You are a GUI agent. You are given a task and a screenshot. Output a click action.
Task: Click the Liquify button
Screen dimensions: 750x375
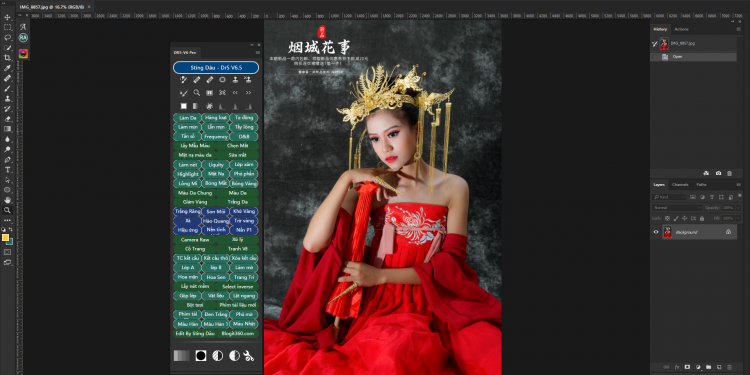click(x=216, y=165)
